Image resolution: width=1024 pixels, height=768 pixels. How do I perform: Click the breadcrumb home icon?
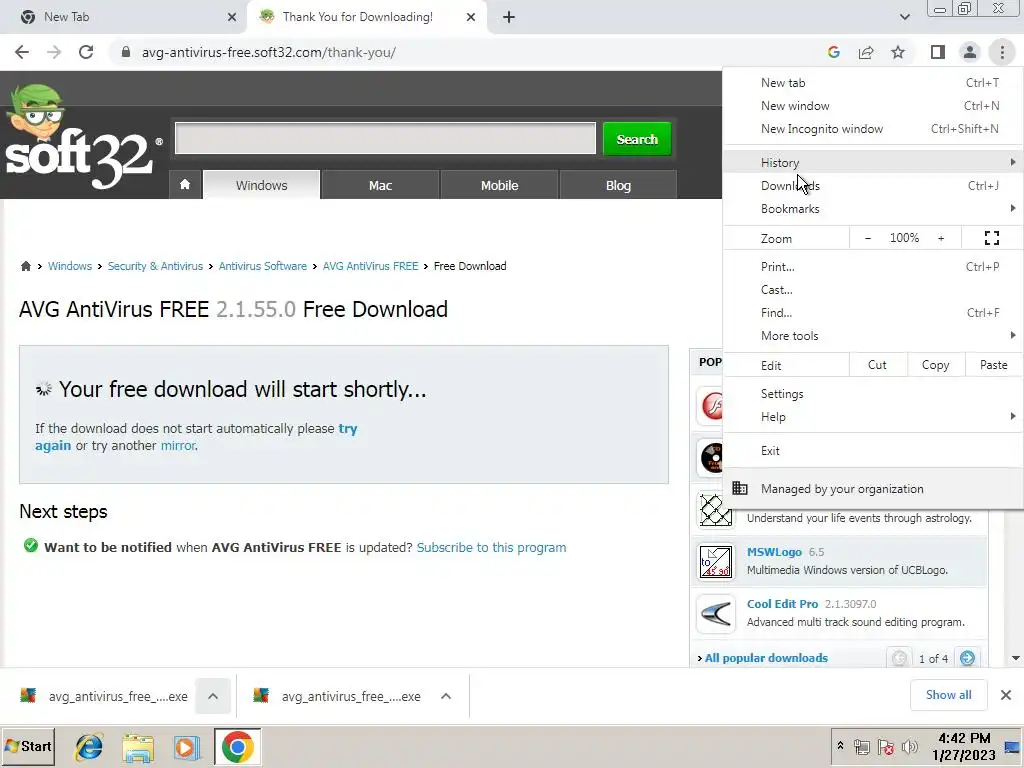[25, 266]
